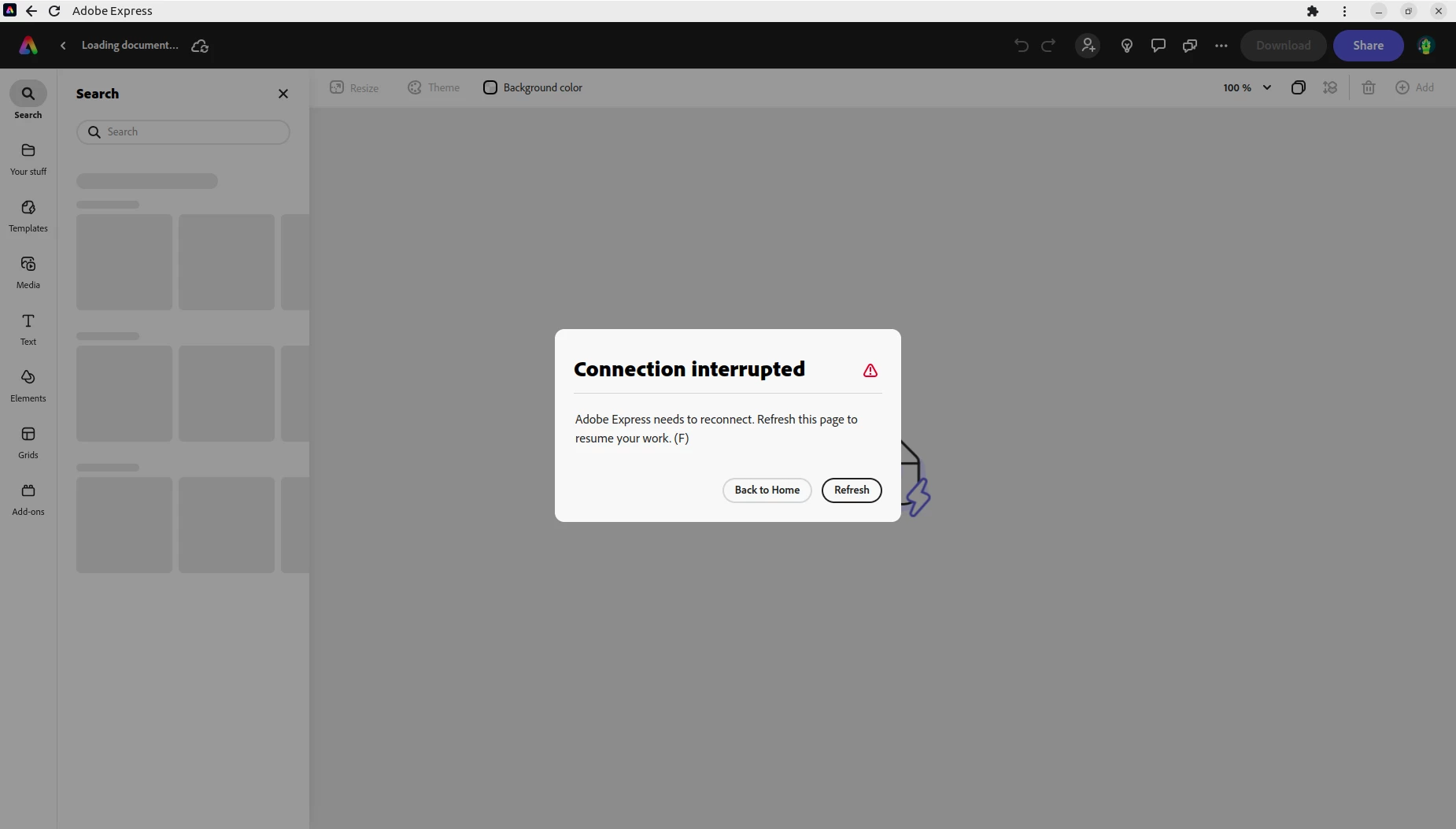
Task: Click the back chevron beside Loading document
Action: tap(63, 46)
